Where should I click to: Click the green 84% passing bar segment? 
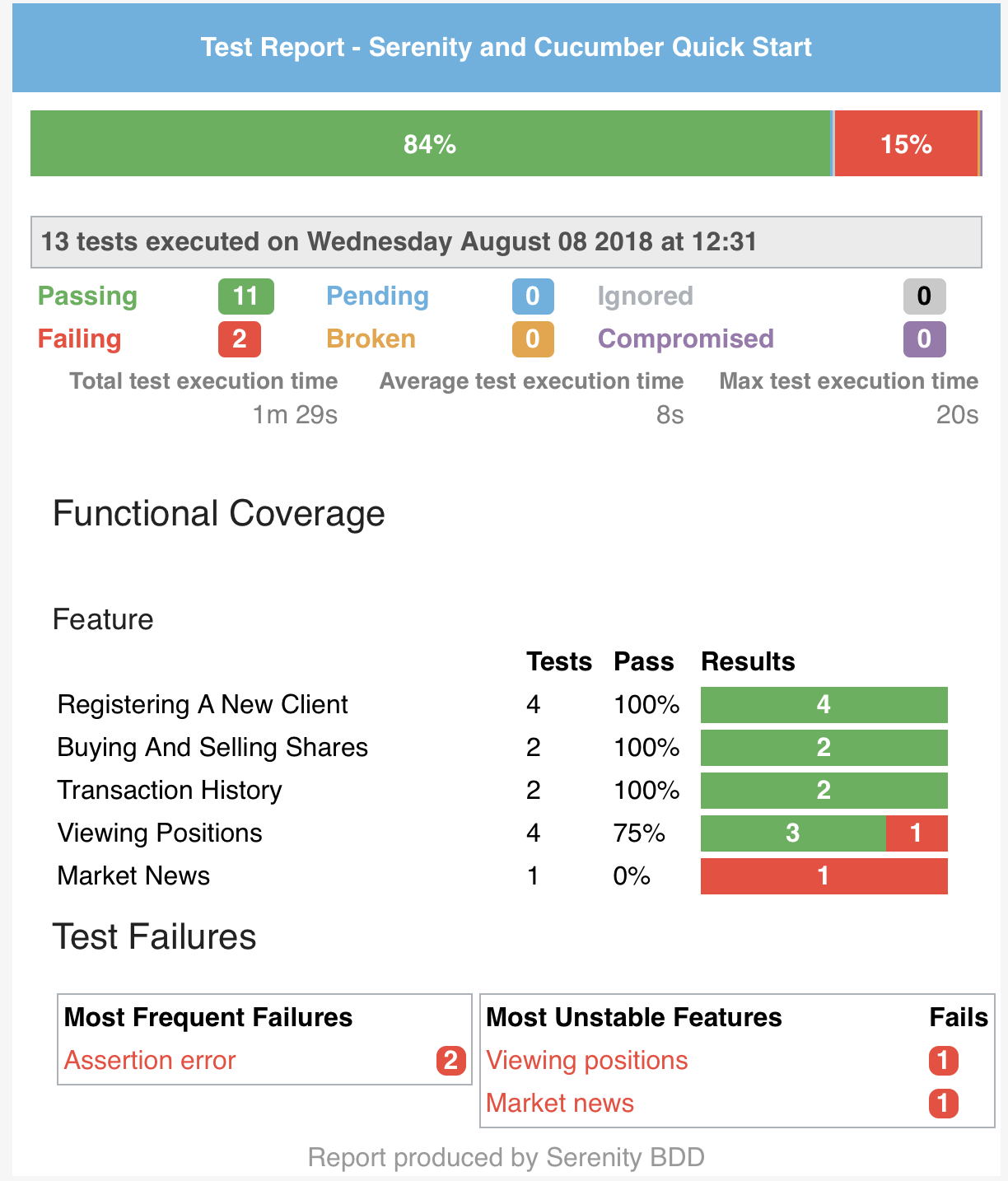coord(430,144)
